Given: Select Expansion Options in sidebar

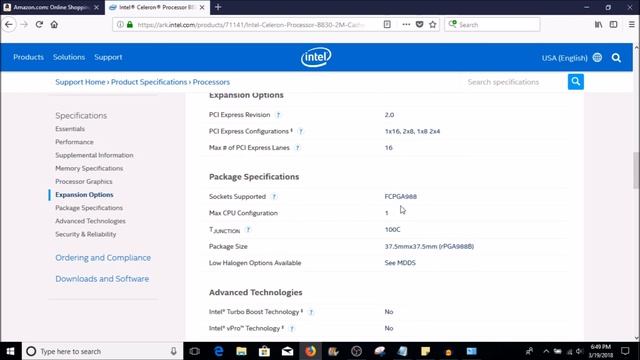Looking at the screenshot, I should [84, 195].
